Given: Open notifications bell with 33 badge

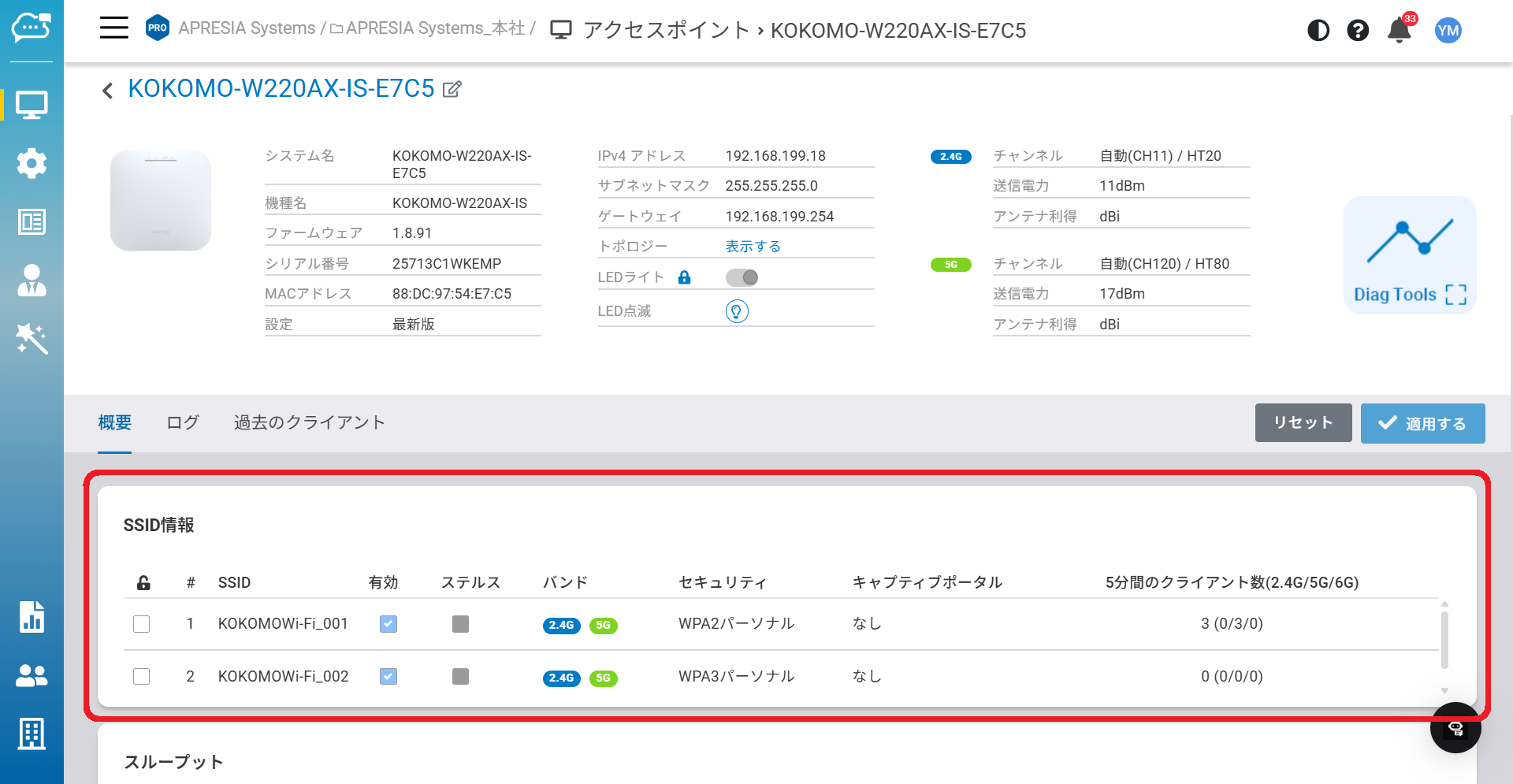Looking at the screenshot, I should (x=1400, y=31).
